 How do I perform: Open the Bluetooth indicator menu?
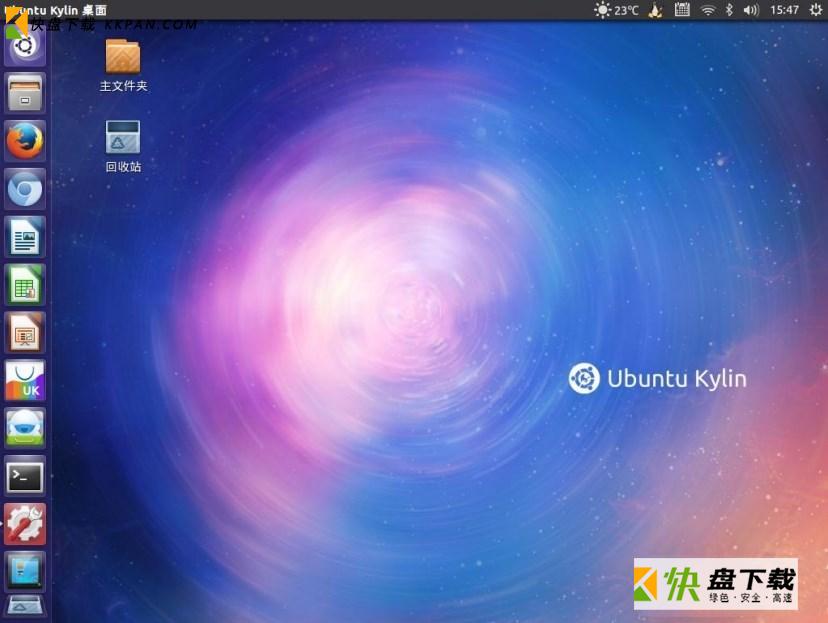[x=729, y=10]
